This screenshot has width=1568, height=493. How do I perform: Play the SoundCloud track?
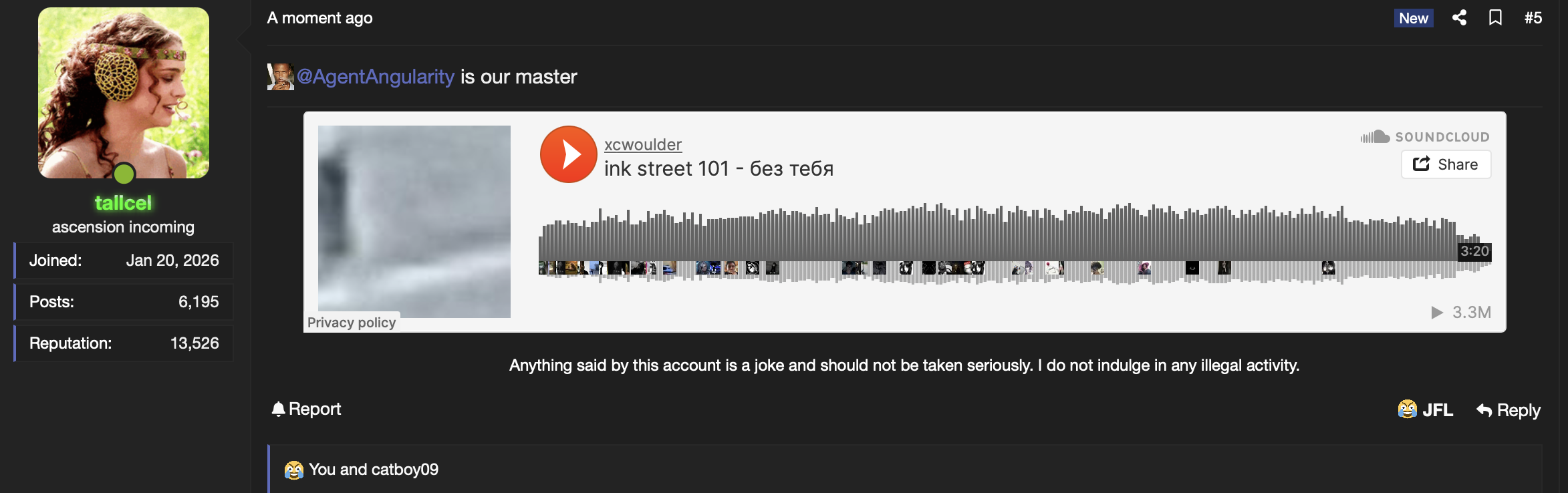568,154
